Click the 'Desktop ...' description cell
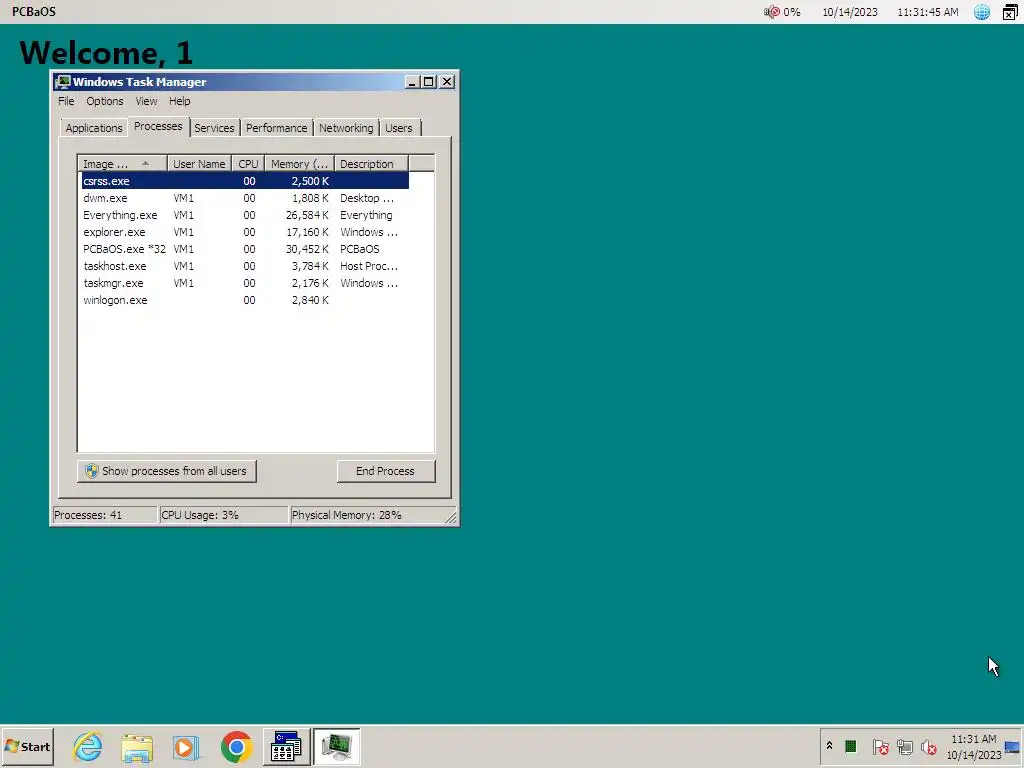1024x768 pixels. coord(367,198)
